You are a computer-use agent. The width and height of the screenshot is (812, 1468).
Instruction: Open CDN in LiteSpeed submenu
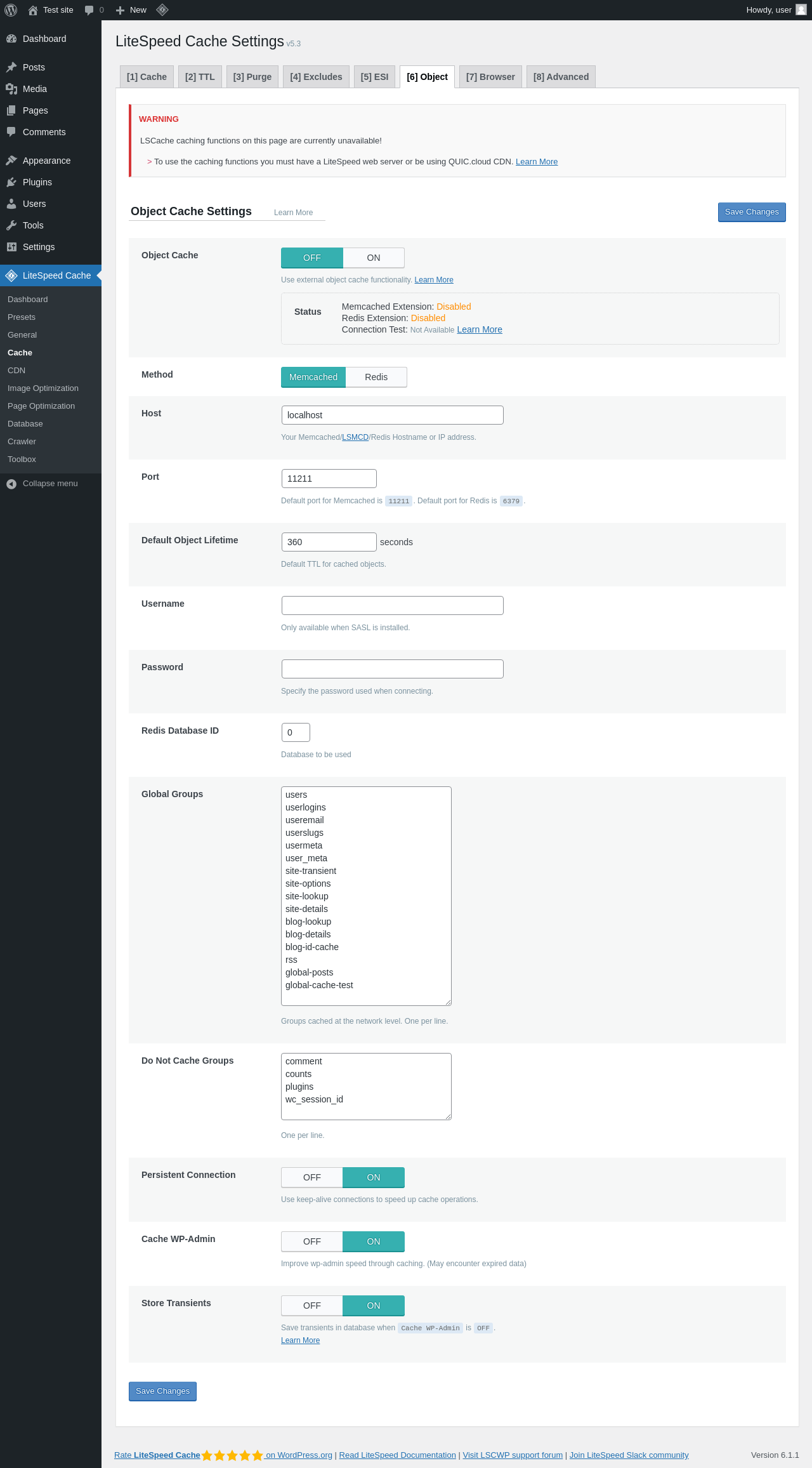(16, 371)
